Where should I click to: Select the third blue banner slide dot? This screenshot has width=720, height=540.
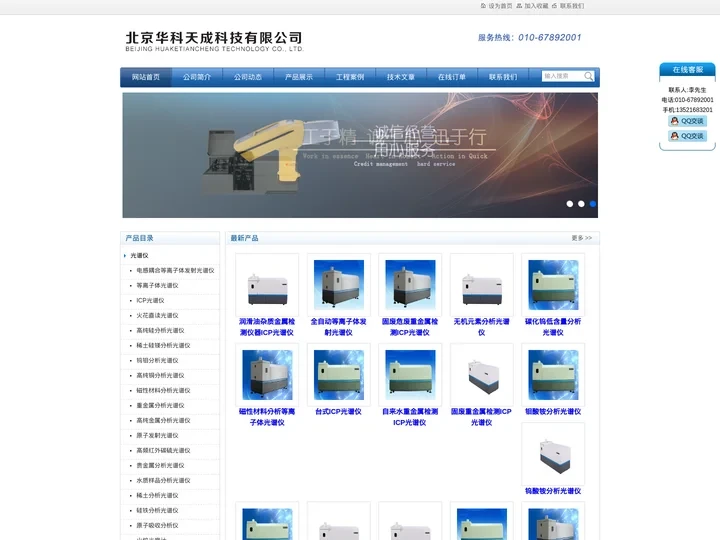[593, 204]
